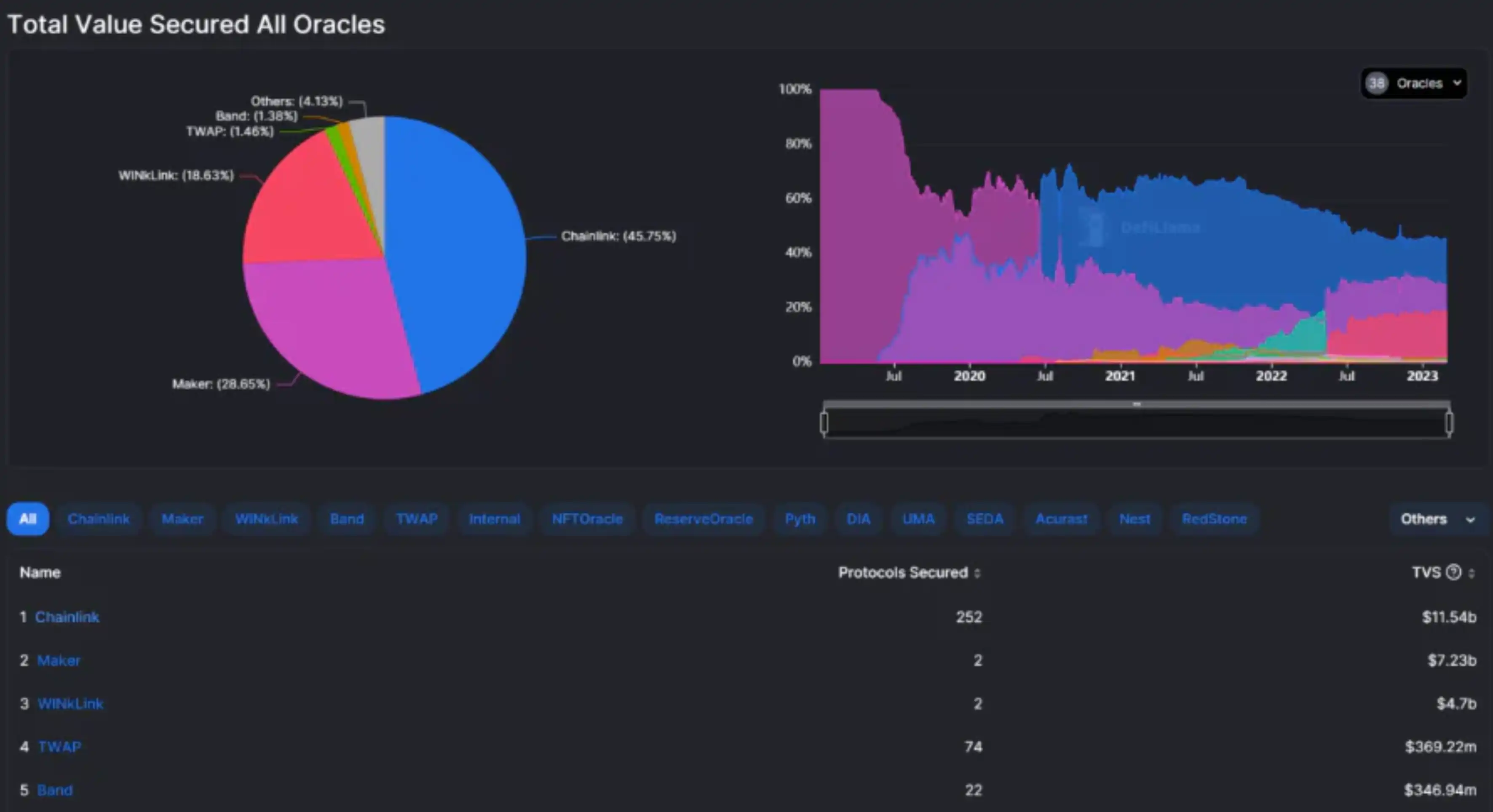This screenshot has width=1493, height=812.
Task: Filter by Maker oracle
Action: click(182, 519)
